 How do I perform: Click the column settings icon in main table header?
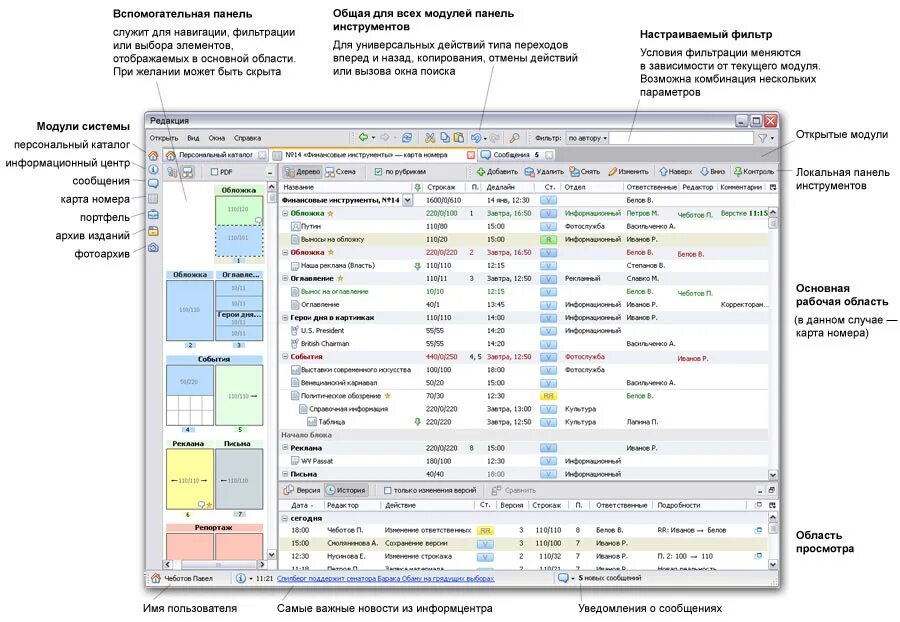773,187
